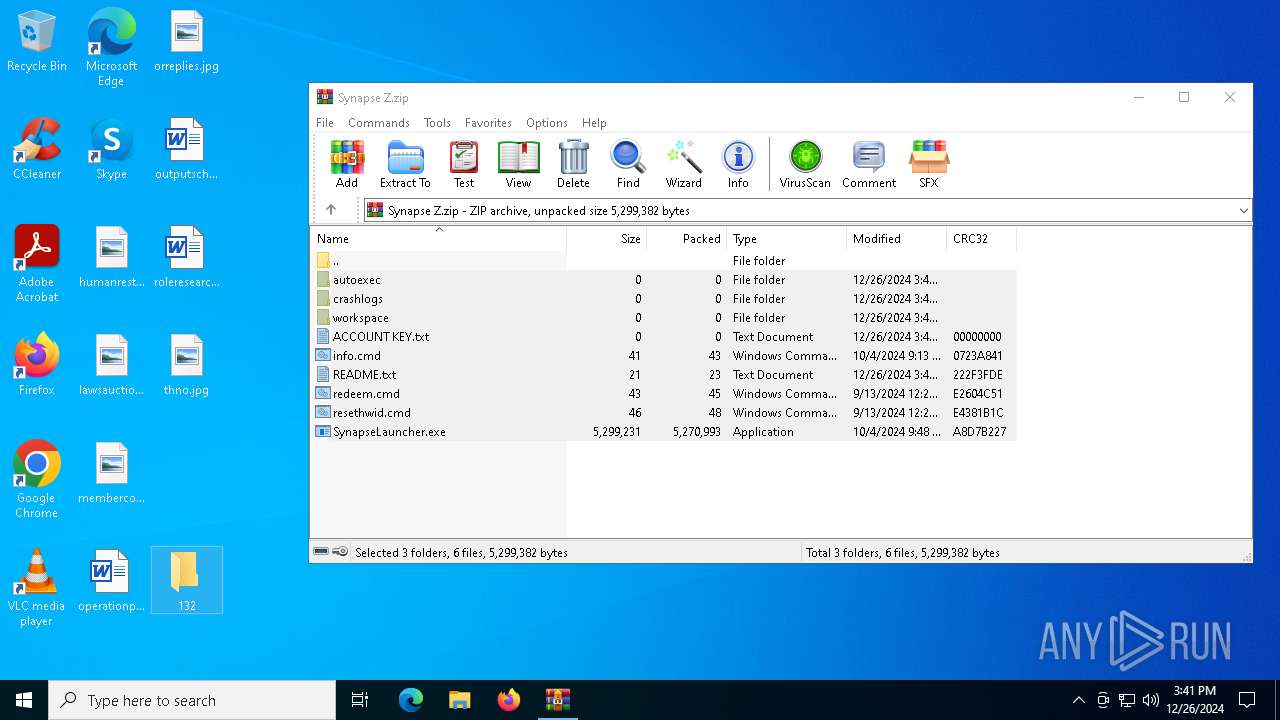Select the workspace folder row
The height and width of the screenshot is (720, 1280).
point(663,318)
